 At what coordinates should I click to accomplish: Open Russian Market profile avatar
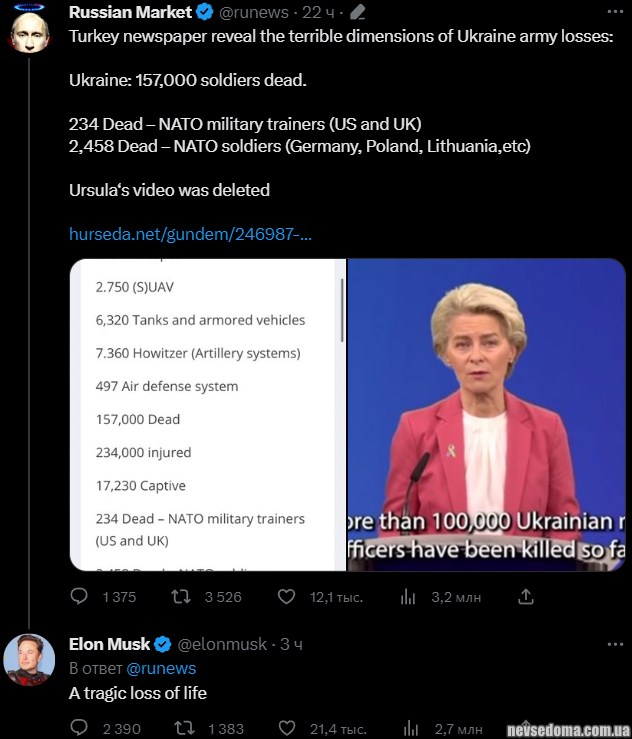30,31
